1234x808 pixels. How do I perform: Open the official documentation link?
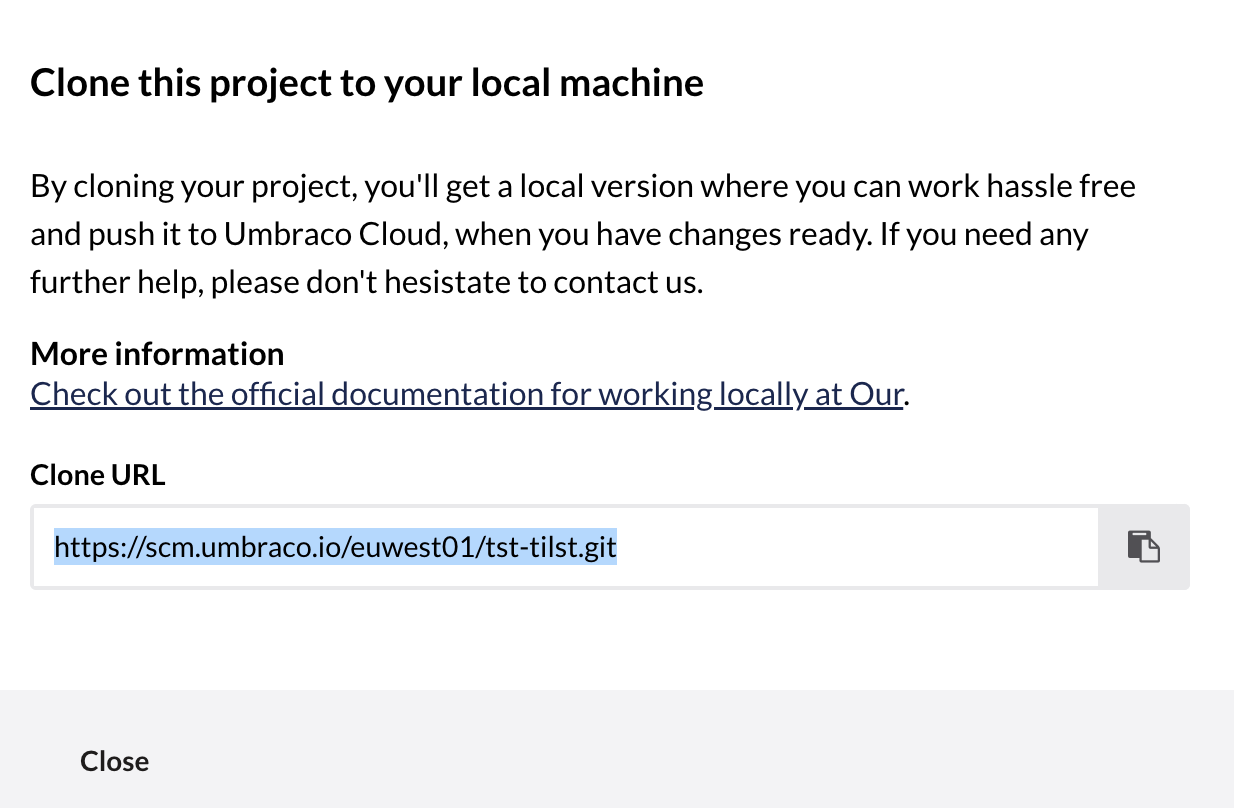(x=467, y=394)
